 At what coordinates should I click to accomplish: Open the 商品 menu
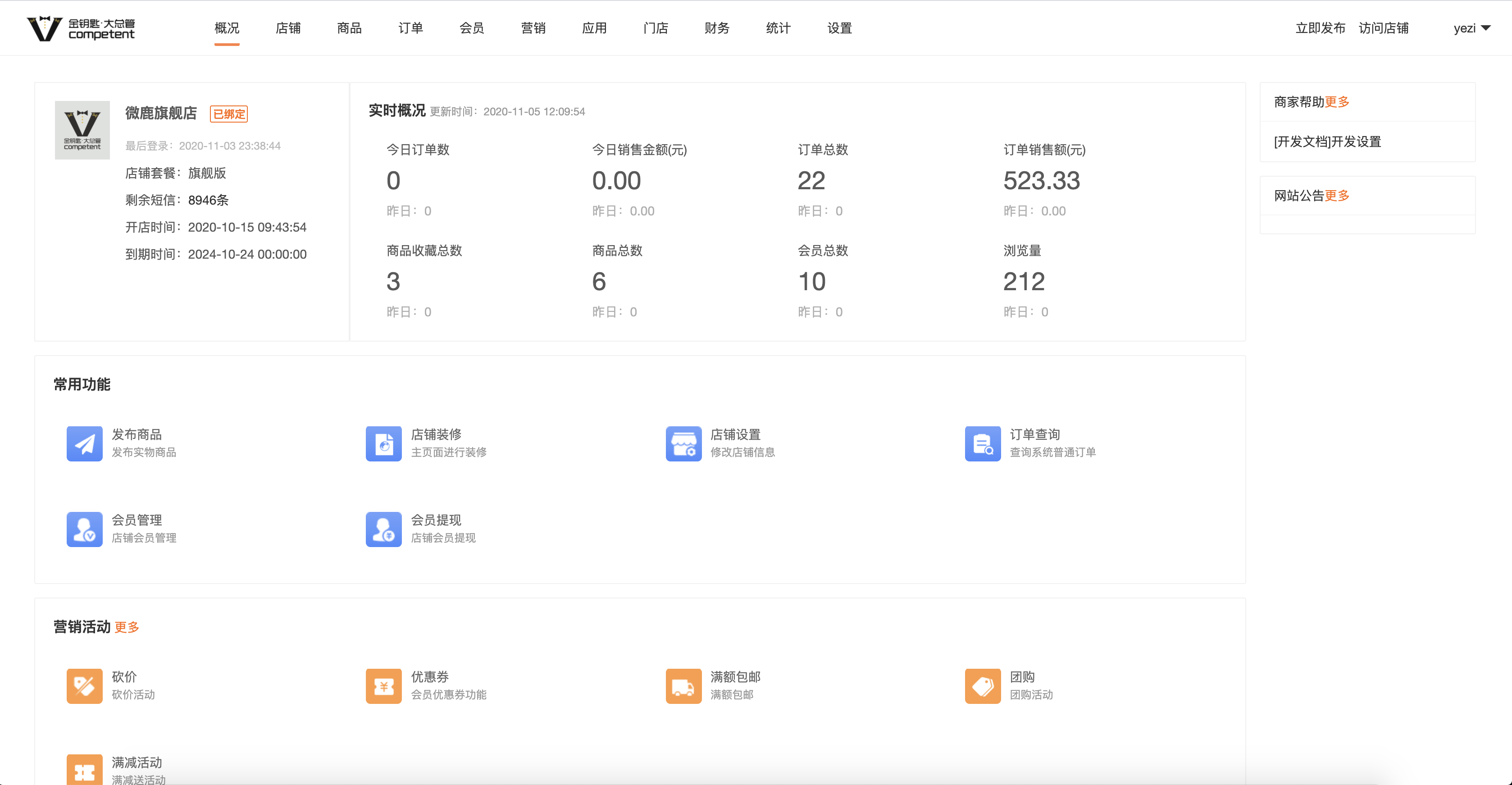coord(349,28)
